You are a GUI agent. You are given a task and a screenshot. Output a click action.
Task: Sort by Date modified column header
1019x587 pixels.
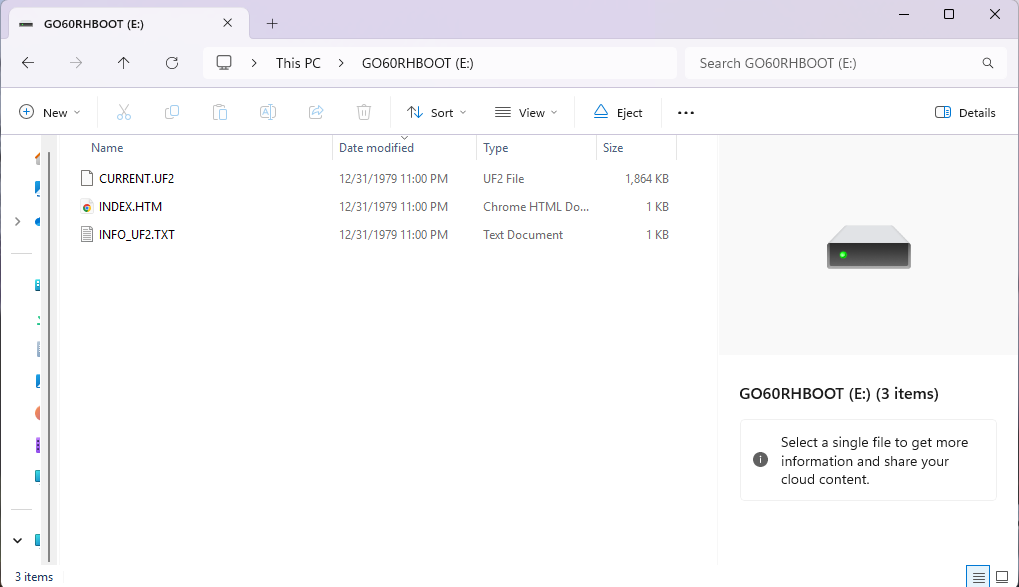coord(376,148)
